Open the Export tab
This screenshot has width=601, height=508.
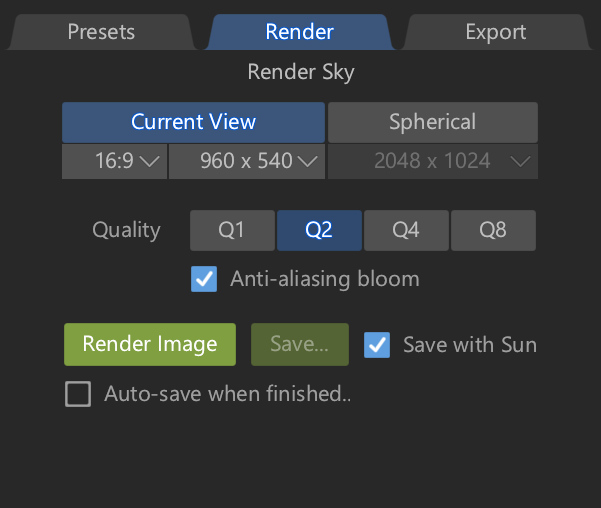point(495,32)
